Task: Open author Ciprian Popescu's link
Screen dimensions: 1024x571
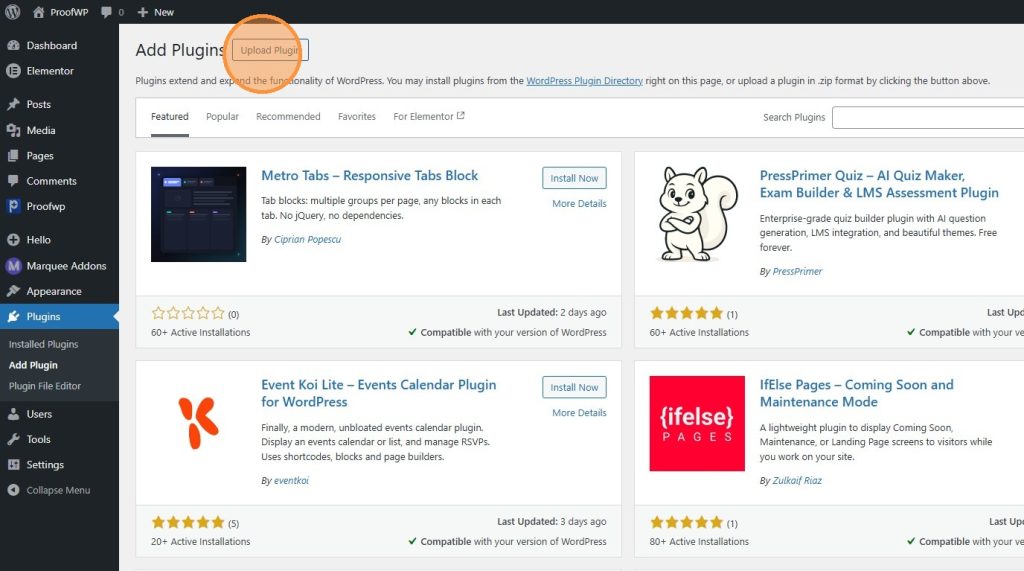Action: [308, 239]
